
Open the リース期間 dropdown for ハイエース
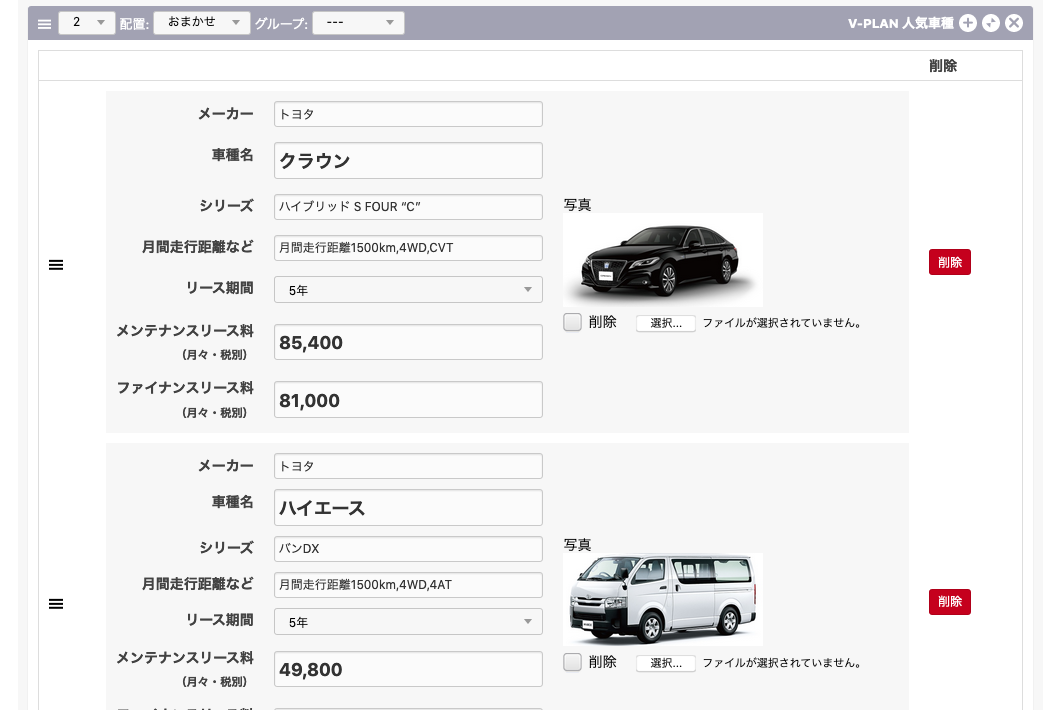408,622
